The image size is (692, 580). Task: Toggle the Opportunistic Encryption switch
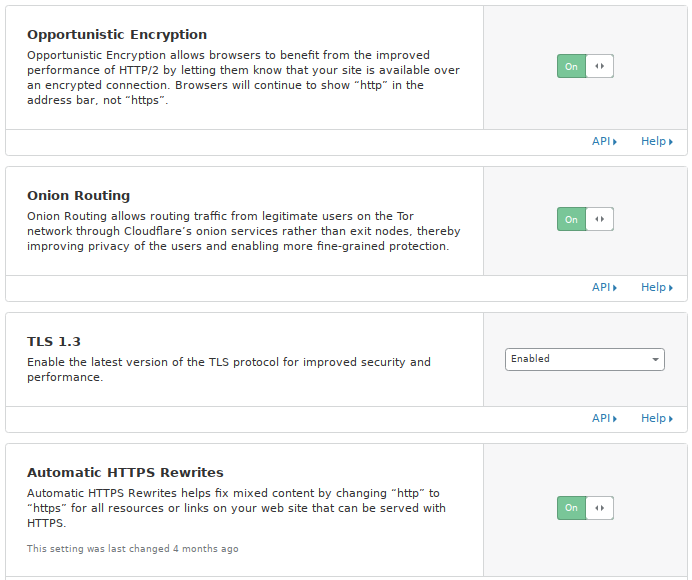tap(585, 67)
